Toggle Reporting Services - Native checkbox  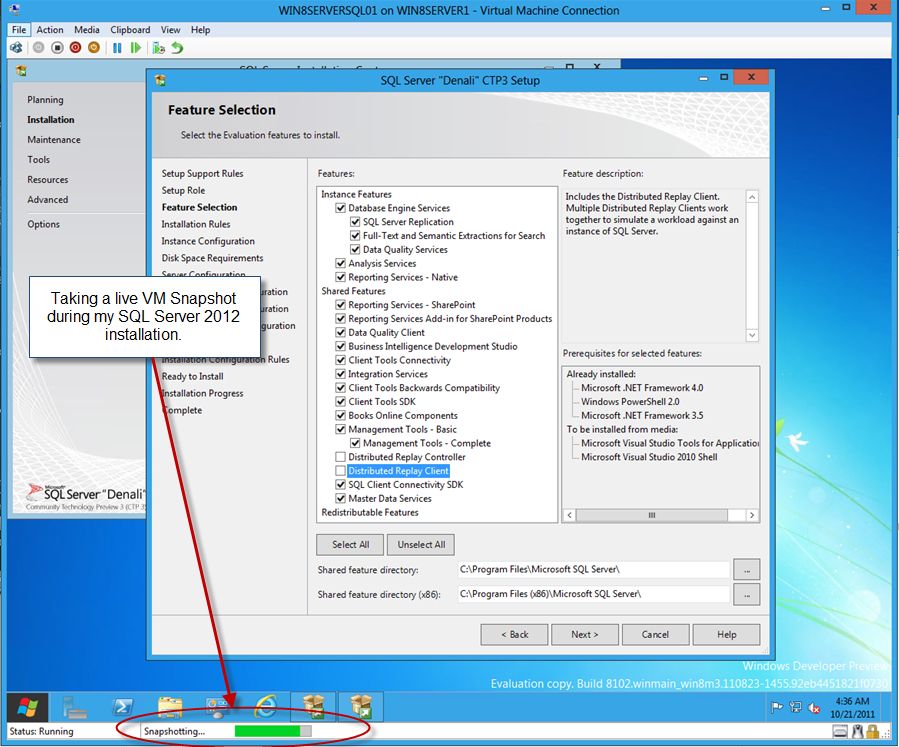(340, 277)
